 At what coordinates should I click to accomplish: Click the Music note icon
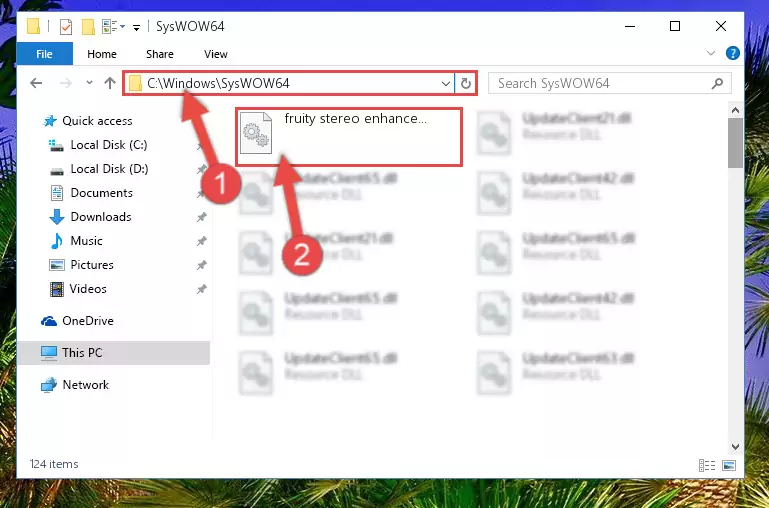[x=57, y=241]
